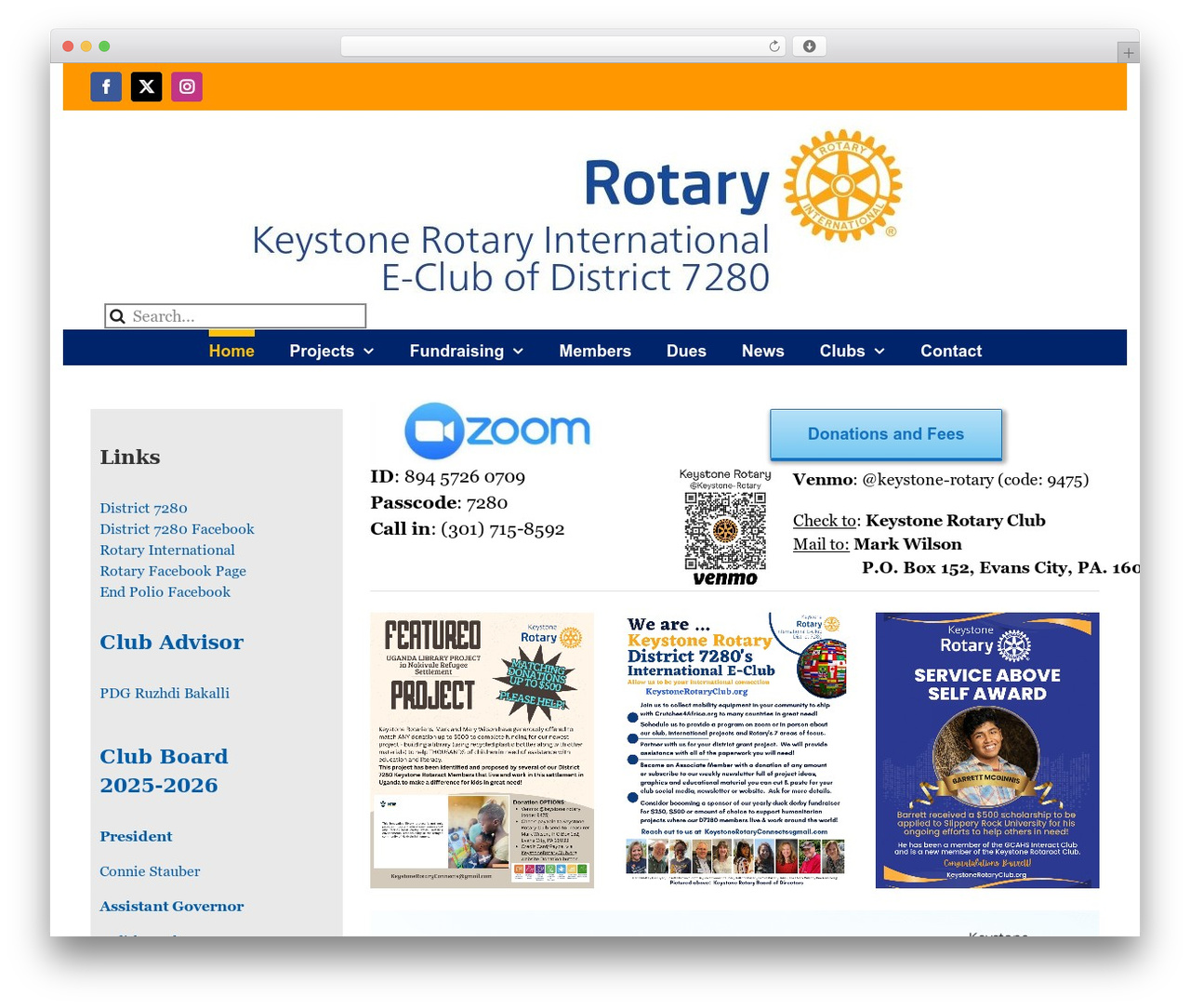The width and height of the screenshot is (1190, 1008).
Task: Visit the Rotary International link
Action: (167, 550)
